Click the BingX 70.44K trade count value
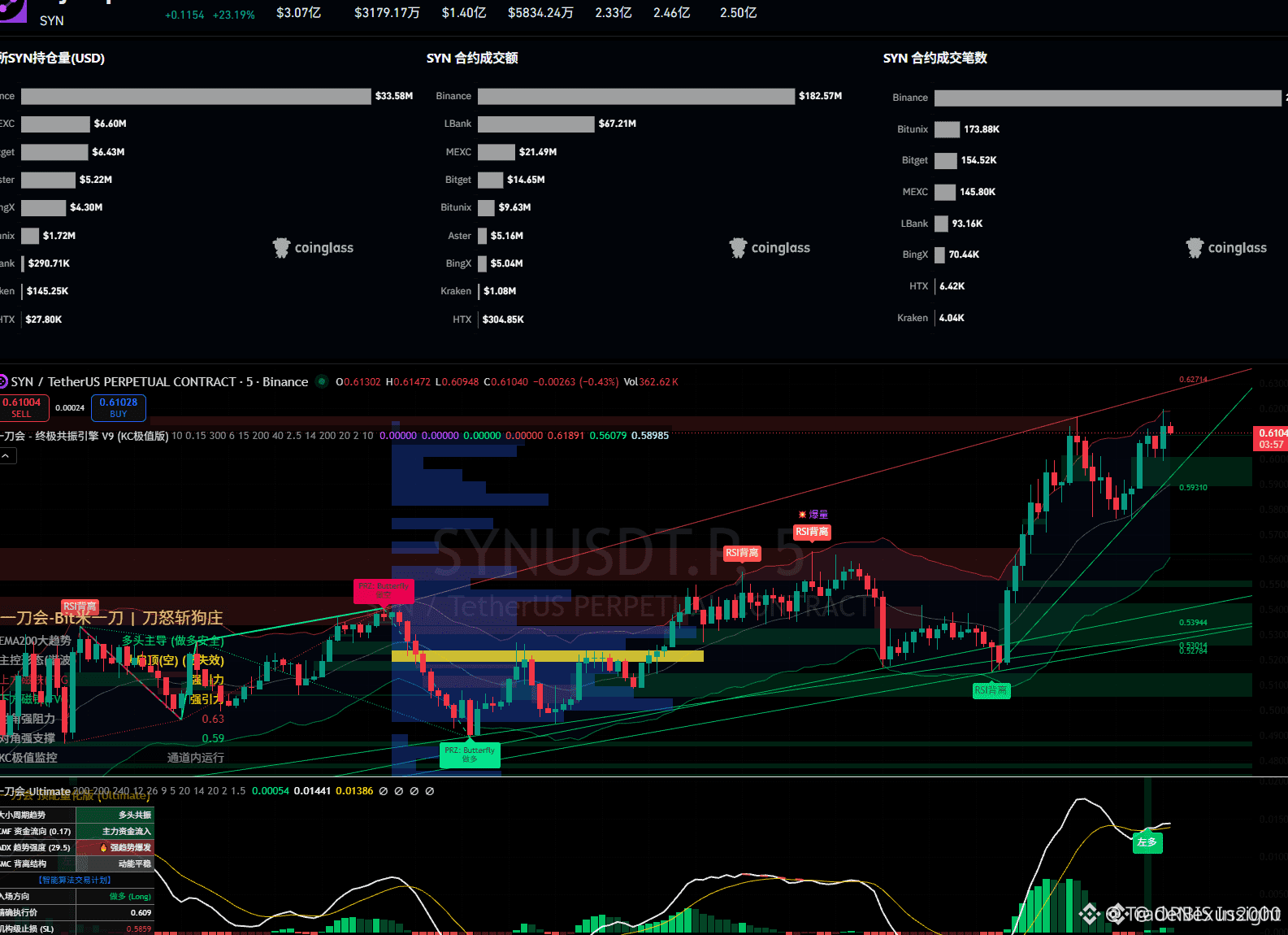Image resolution: width=1288 pixels, height=935 pixels. click(x=964, y=254)
